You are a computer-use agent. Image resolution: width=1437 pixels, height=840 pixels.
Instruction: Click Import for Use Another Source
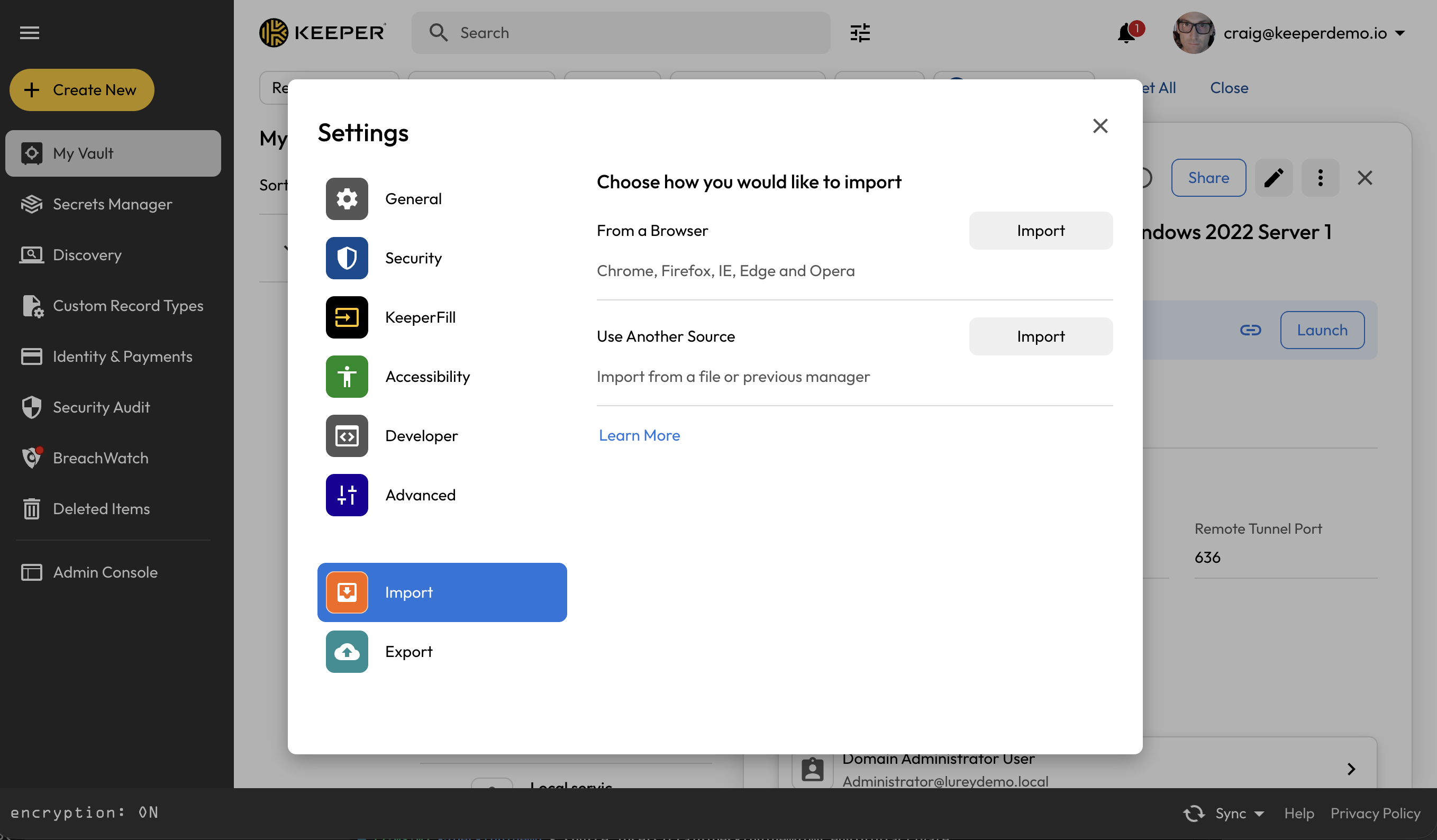(1040, 336)
